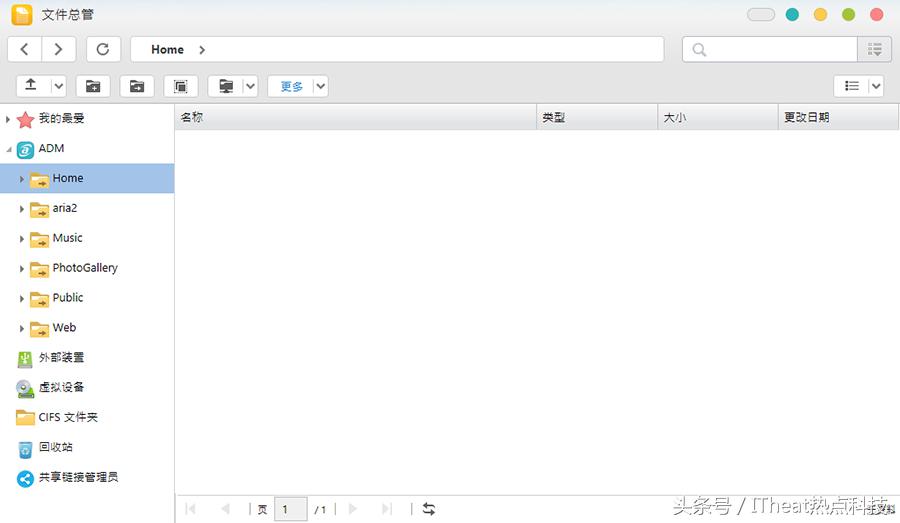Minimize with the yellow circle button

[820, 14]
